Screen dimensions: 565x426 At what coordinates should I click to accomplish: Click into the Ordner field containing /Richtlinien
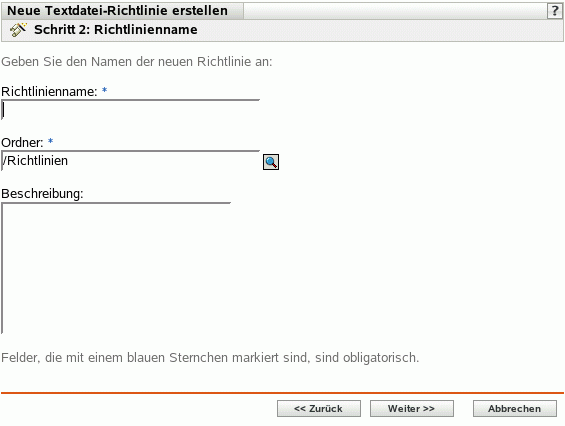[130, 161]
